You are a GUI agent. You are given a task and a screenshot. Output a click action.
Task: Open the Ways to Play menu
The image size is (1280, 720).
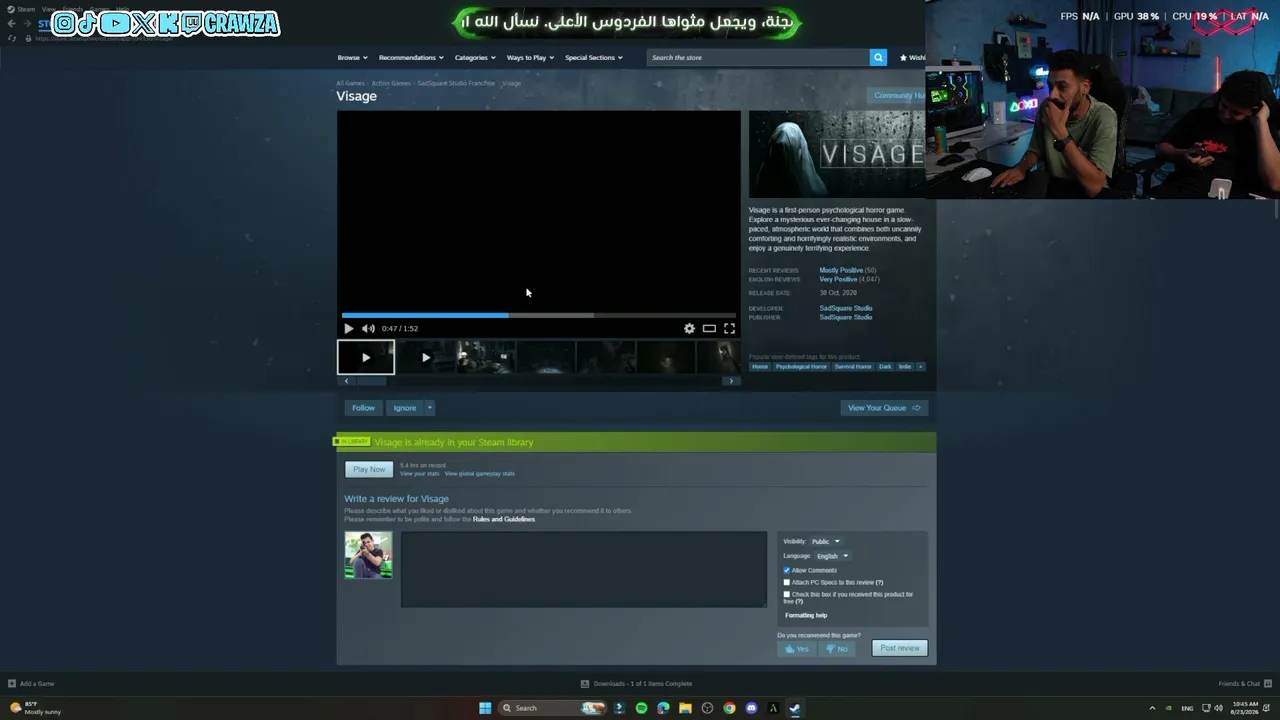click(530, 57)
